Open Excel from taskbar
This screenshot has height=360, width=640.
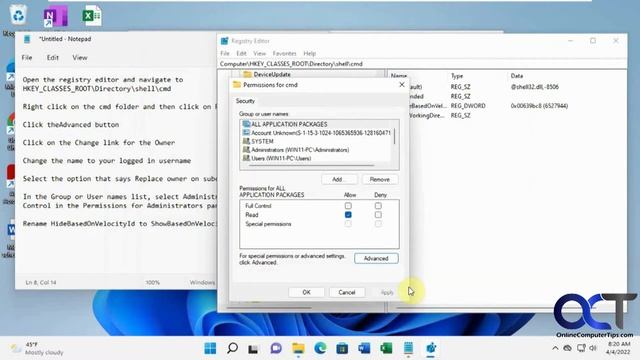coord(386,348)
